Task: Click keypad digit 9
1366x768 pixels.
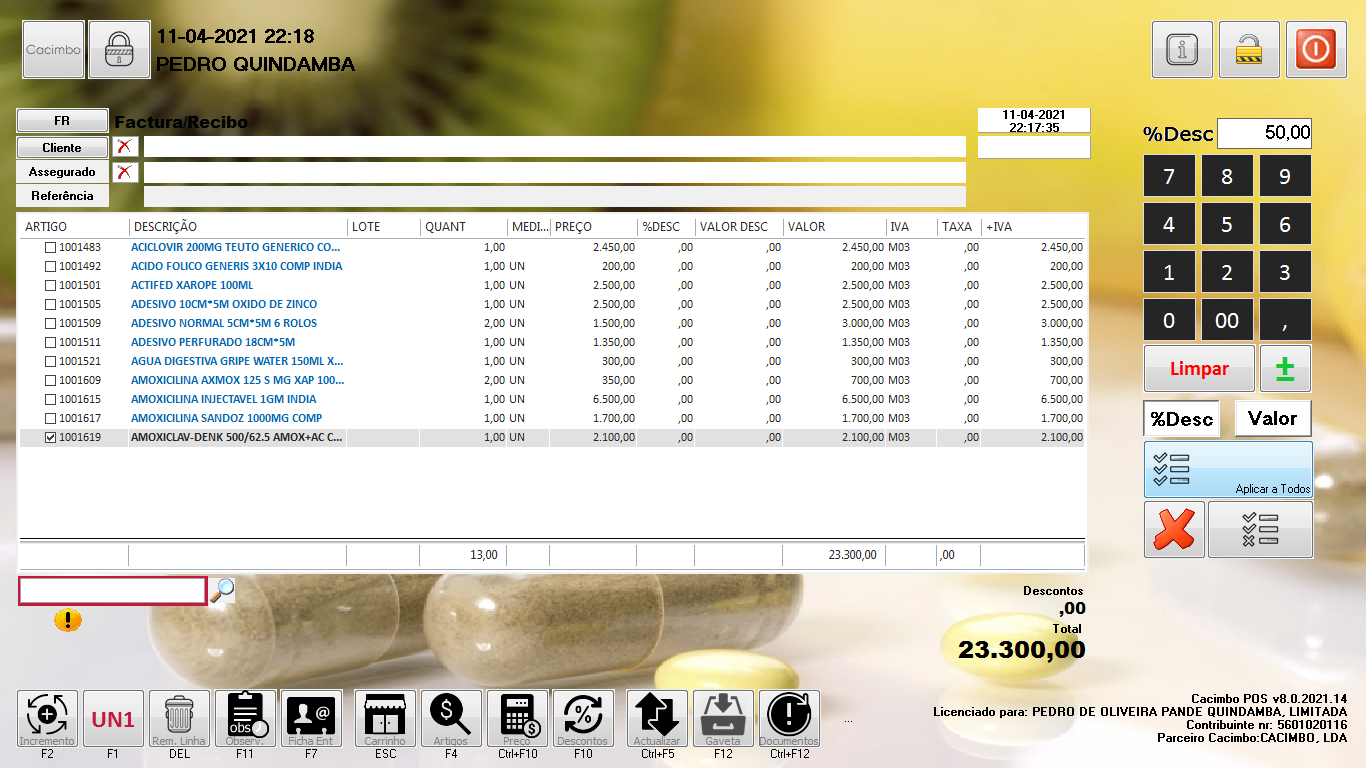Action: pos(1285,176)
